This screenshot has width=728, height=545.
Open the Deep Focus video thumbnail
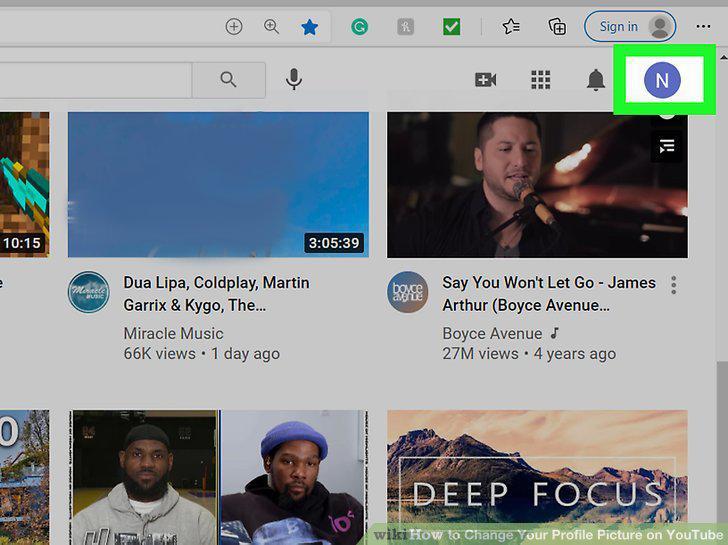537,477
